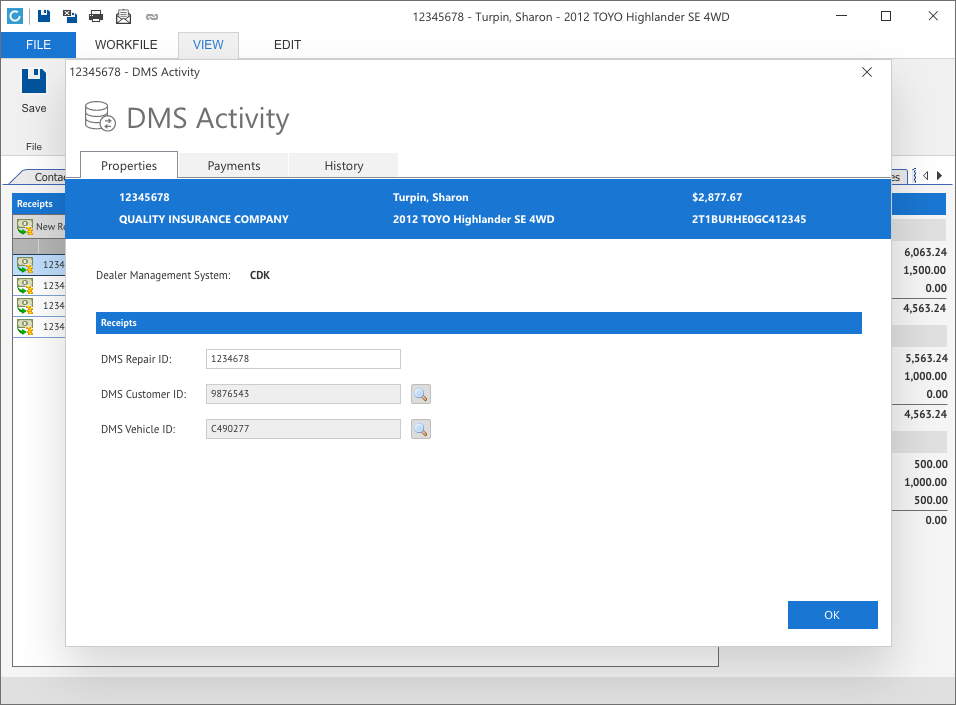
Task: Select the Properties tab in DMS Activity
Action: [129, 165]
